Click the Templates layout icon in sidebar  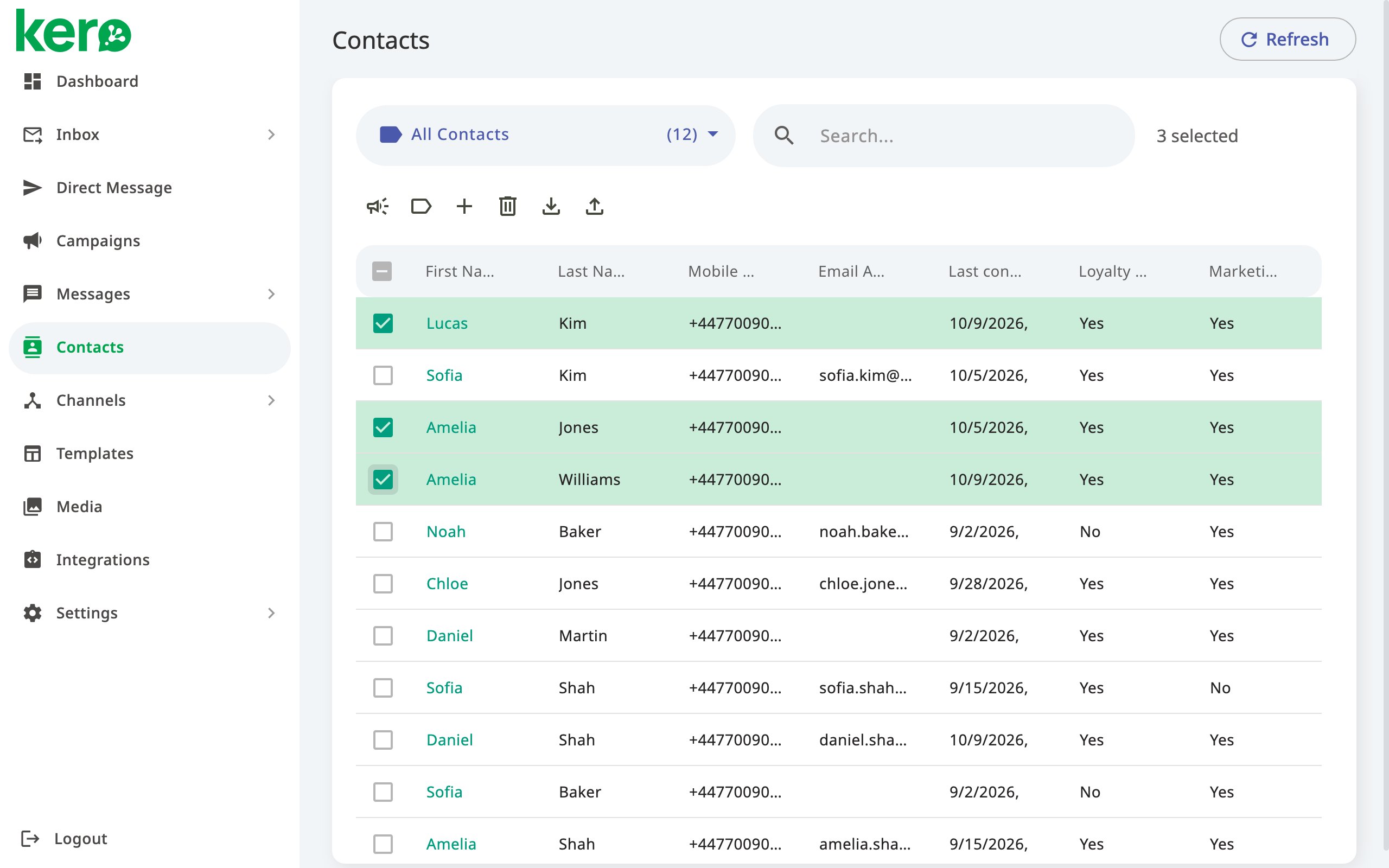click(x=32, y=454)
